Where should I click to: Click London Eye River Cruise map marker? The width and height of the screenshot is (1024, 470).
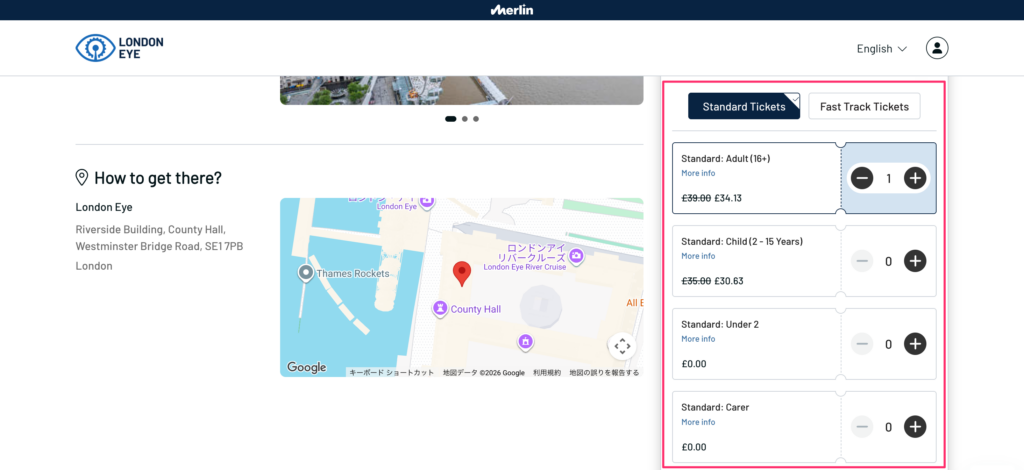(576, 256)
